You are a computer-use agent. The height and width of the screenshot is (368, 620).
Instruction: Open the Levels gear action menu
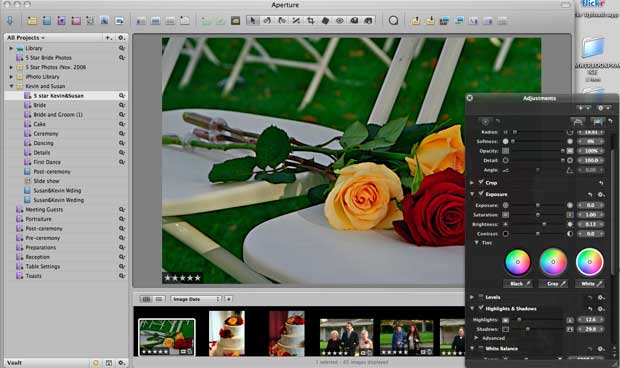[601, 297]
